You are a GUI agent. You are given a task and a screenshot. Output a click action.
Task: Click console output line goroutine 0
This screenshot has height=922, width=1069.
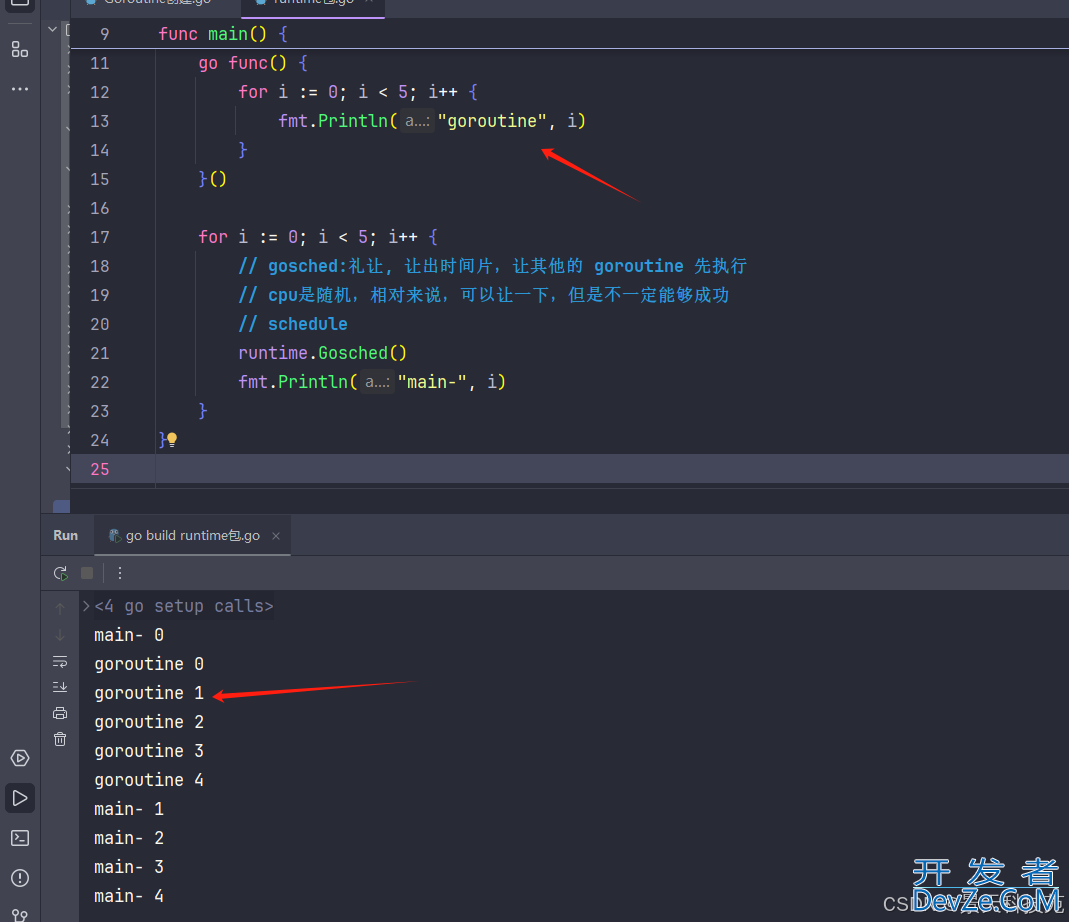click(x=149, y=664)
